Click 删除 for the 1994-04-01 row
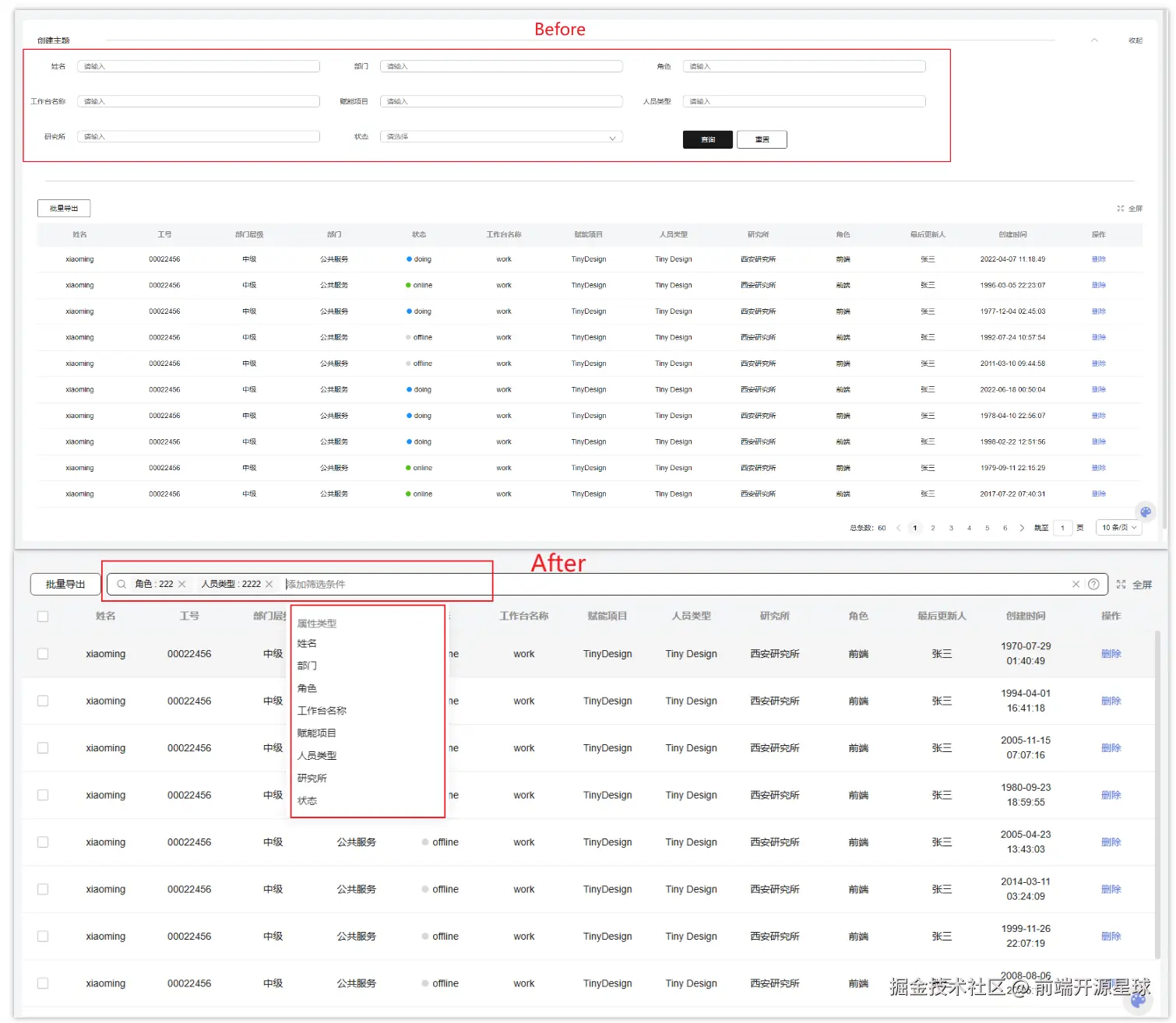This screenshot has height=1023, width=1176. [x=1111, y=701]
